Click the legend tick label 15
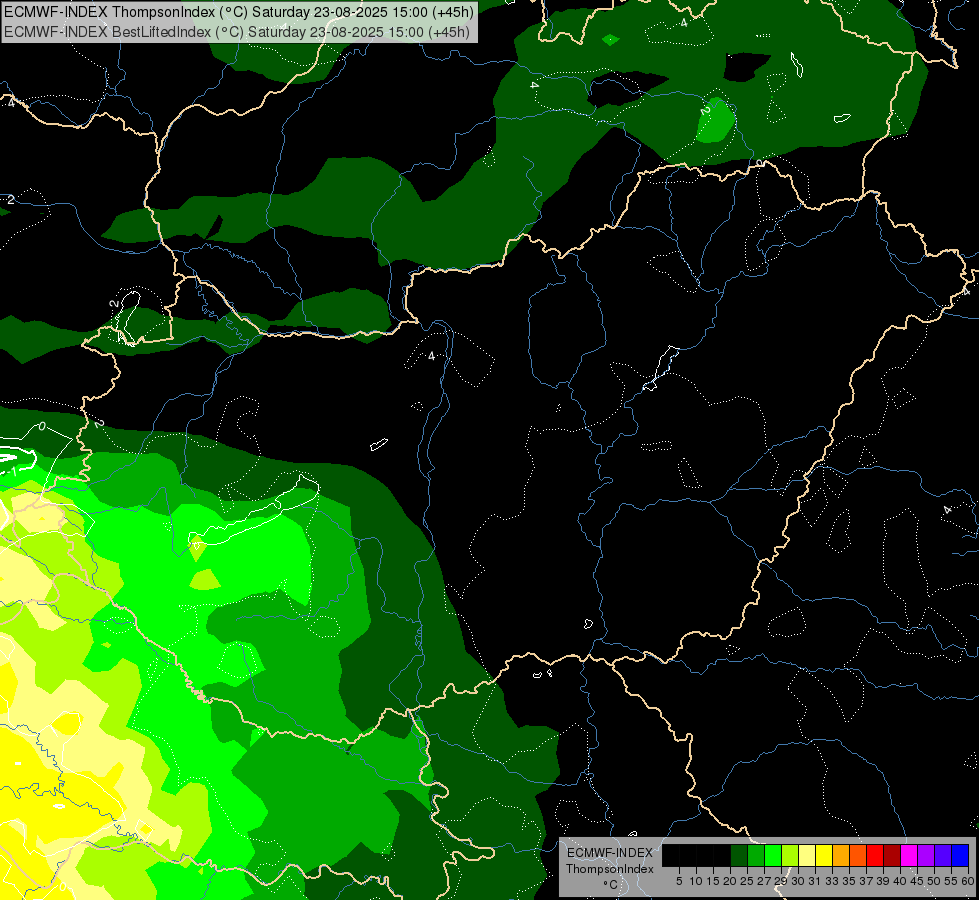This screenshot has width=979, height=900. click(x=713, y=881)
